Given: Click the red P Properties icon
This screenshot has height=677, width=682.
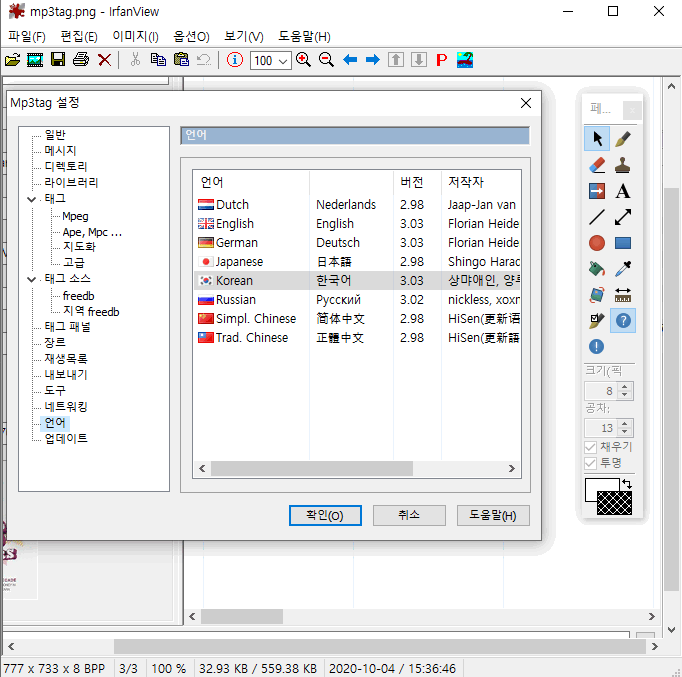Looking at the screenshot, I should [441, 60].
